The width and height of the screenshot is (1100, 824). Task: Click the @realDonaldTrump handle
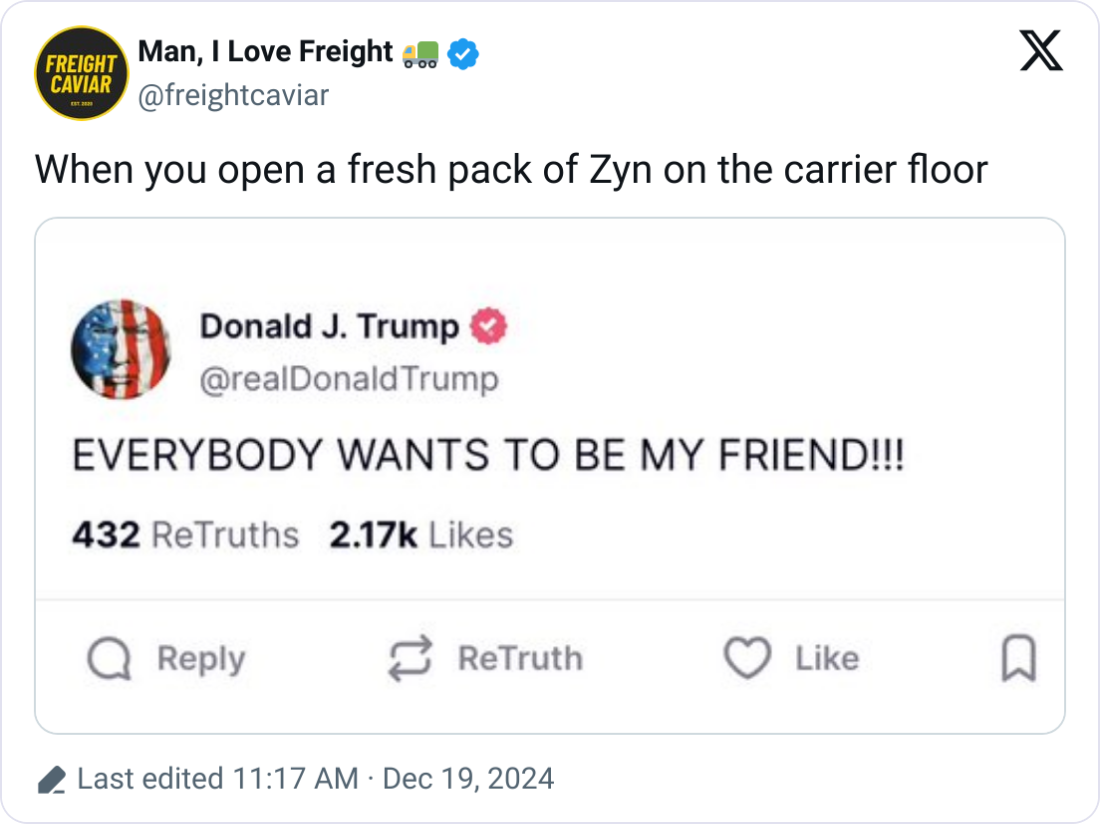point(349,380)
